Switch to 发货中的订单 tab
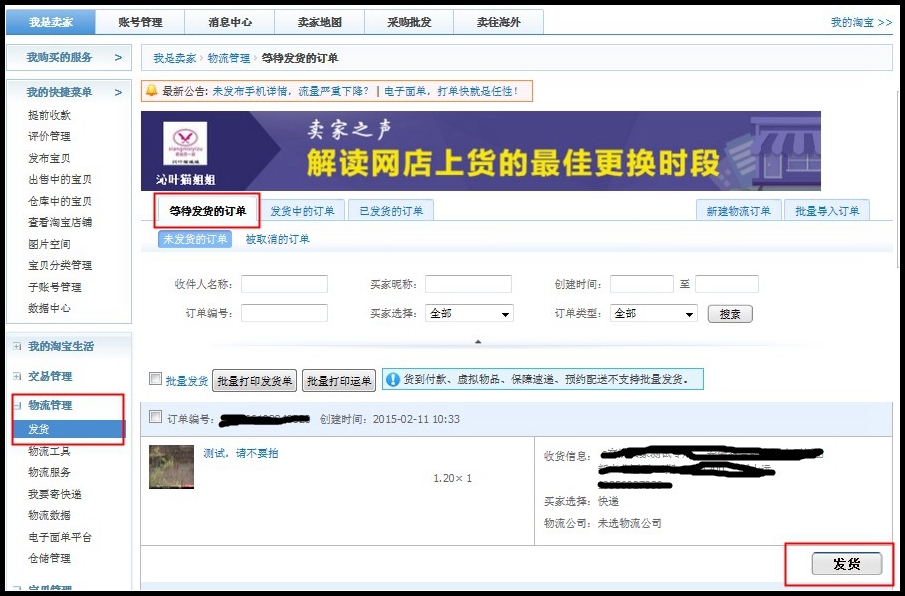The image size is (905, 596). 302,211
